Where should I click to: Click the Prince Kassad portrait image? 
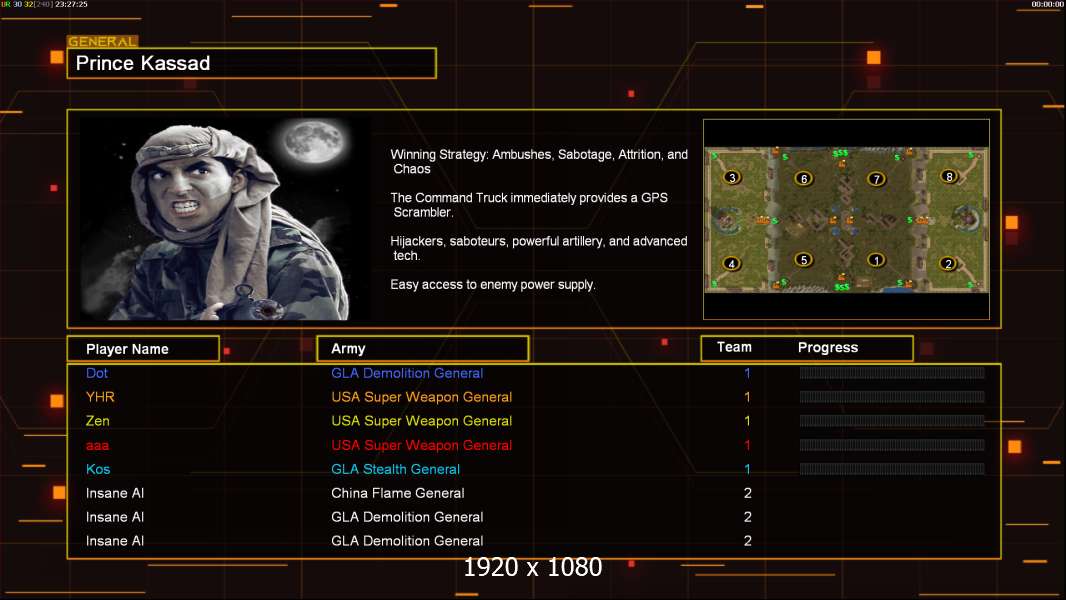point(226,219)
